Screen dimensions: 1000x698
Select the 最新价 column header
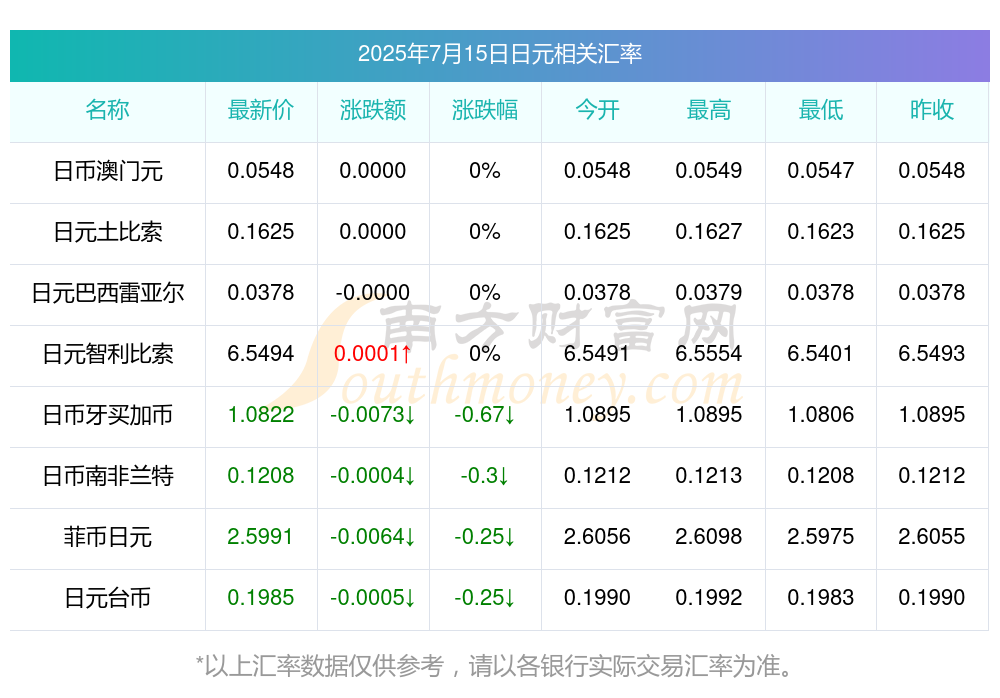(261, 110)
